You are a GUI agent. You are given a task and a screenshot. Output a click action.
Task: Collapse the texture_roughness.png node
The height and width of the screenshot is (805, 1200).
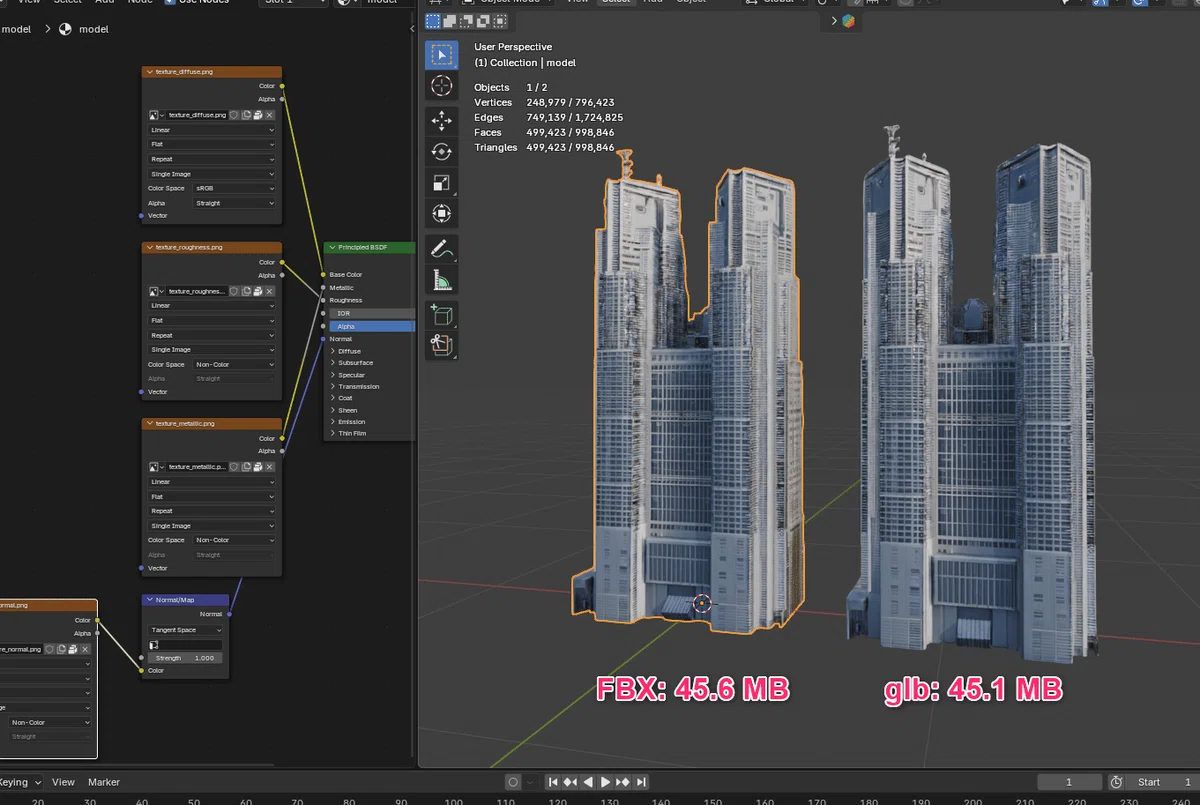[150, 247]
